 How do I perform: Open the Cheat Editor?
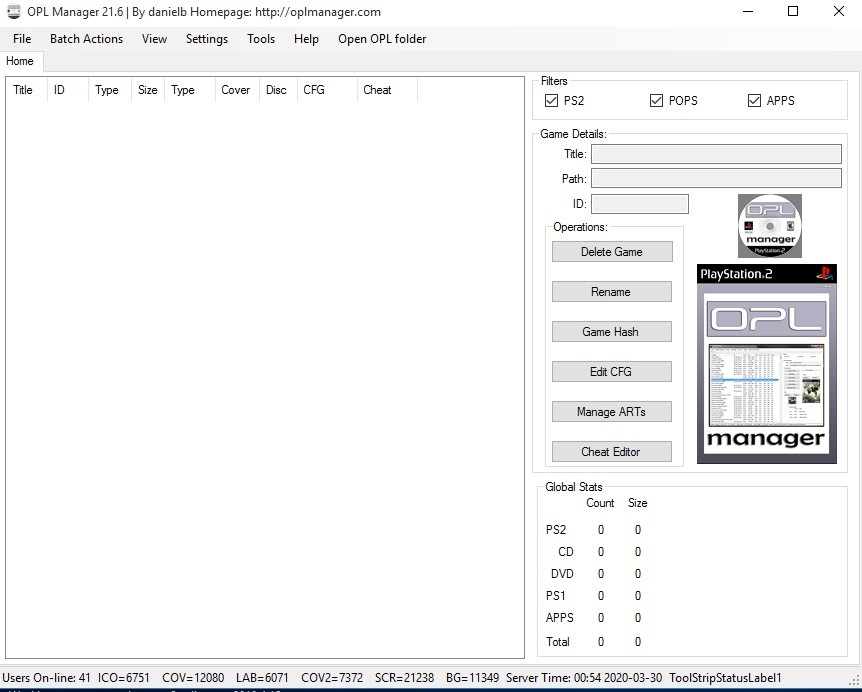[x=611, y=451]
